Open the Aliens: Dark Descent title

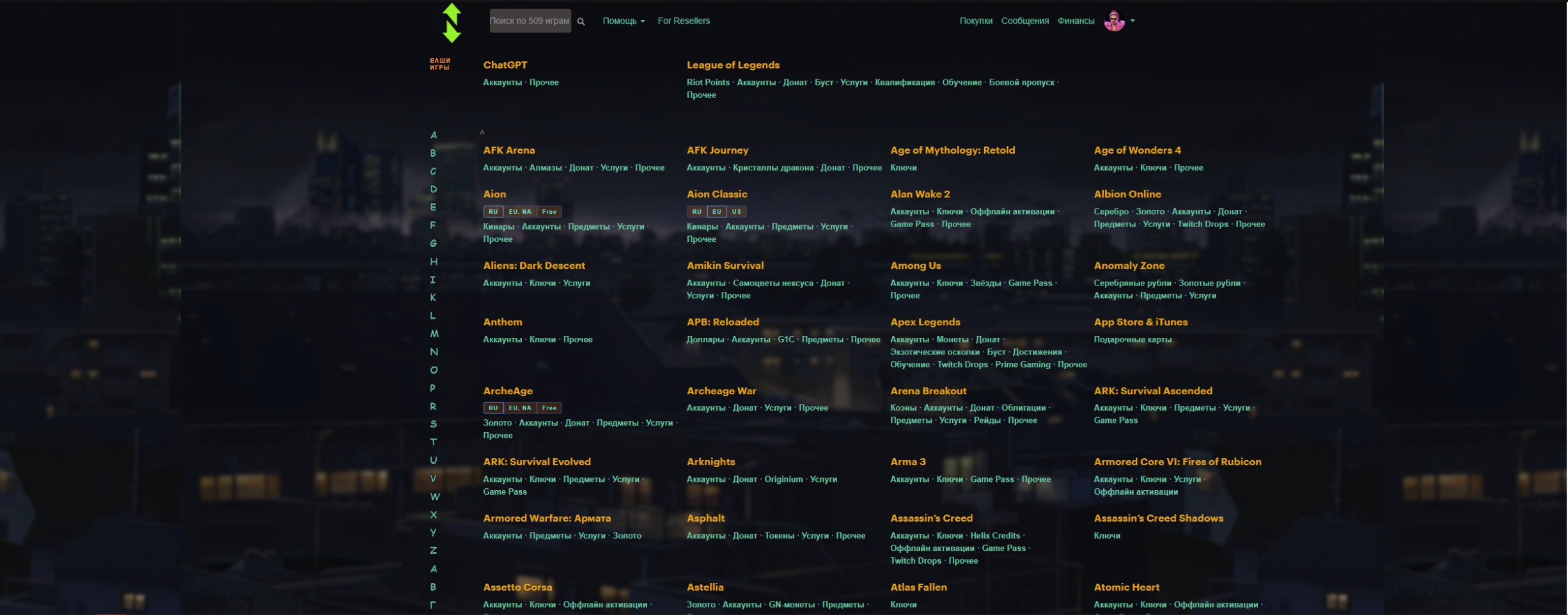pyautogui.click(x=534, y=265)
